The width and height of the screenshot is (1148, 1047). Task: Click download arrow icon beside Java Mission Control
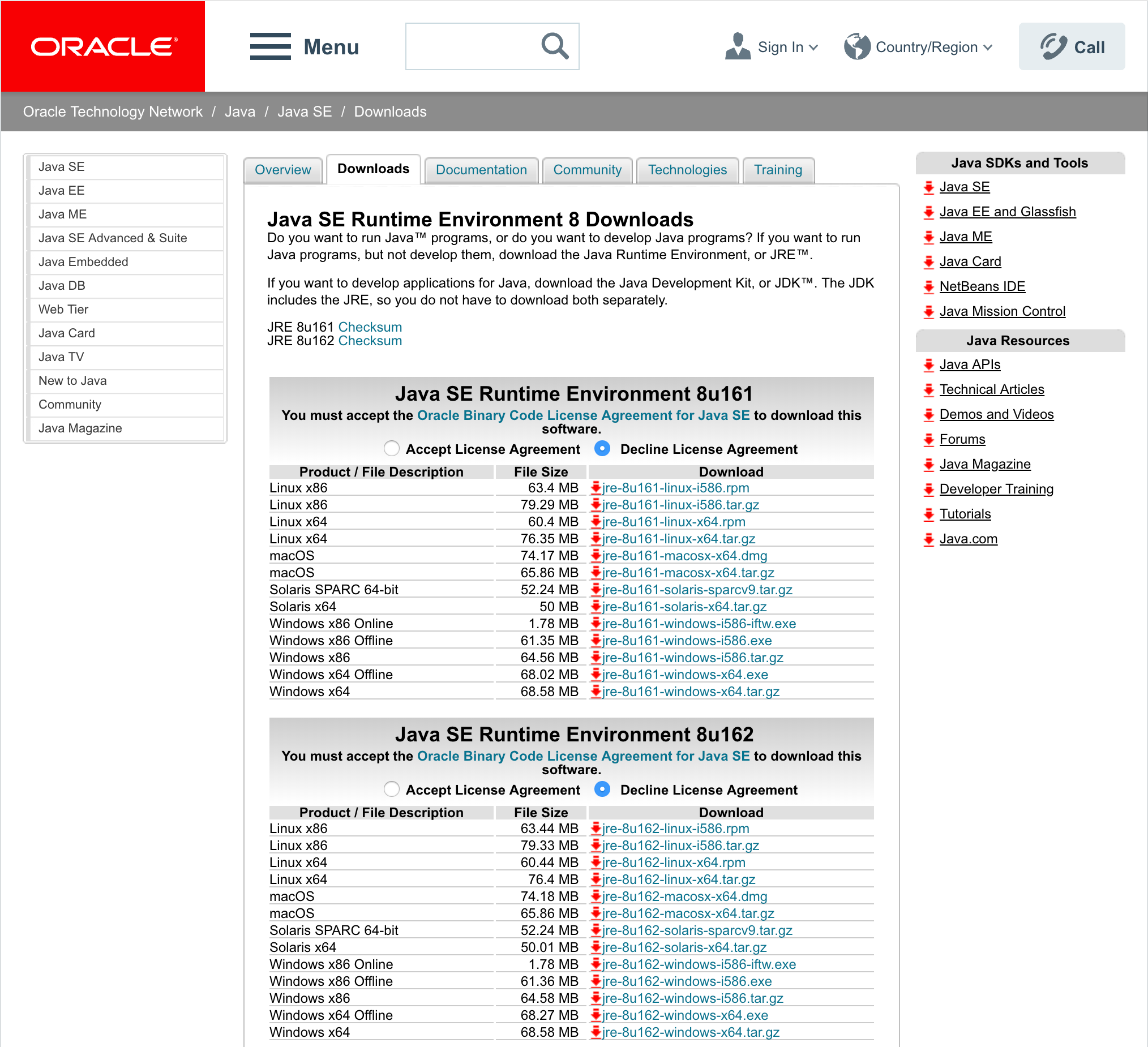[x=929, y=312]
